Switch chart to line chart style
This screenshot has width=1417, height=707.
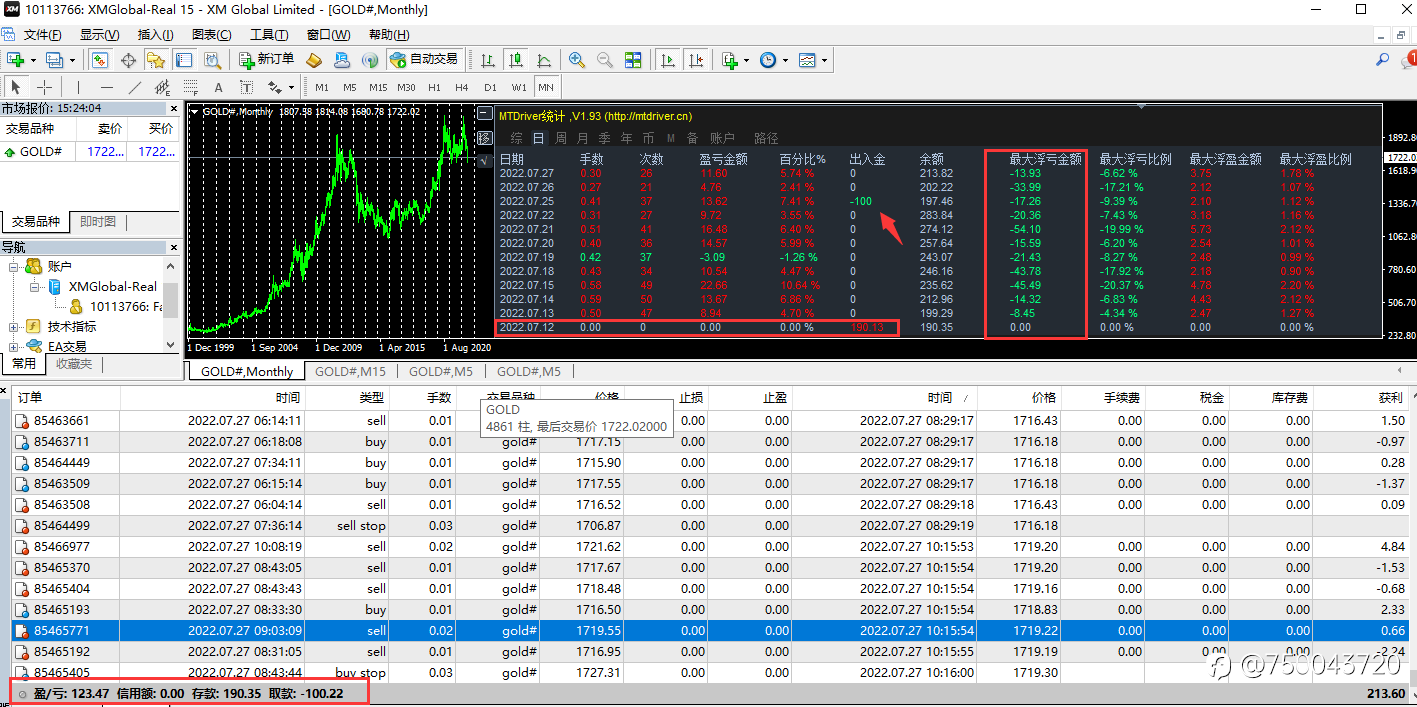(544, 60)
